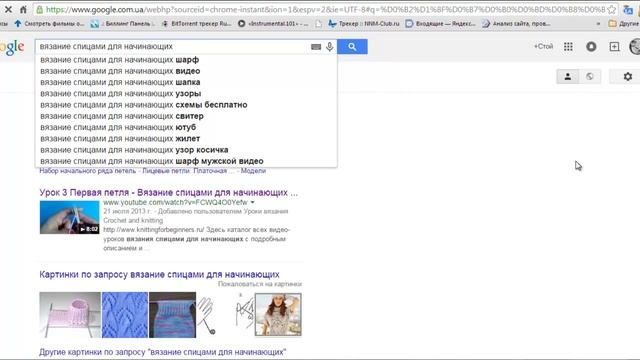The width and height of the screenshot is (640, 360).
Task: Open the +Стой profile link
Action: [543, 47]
